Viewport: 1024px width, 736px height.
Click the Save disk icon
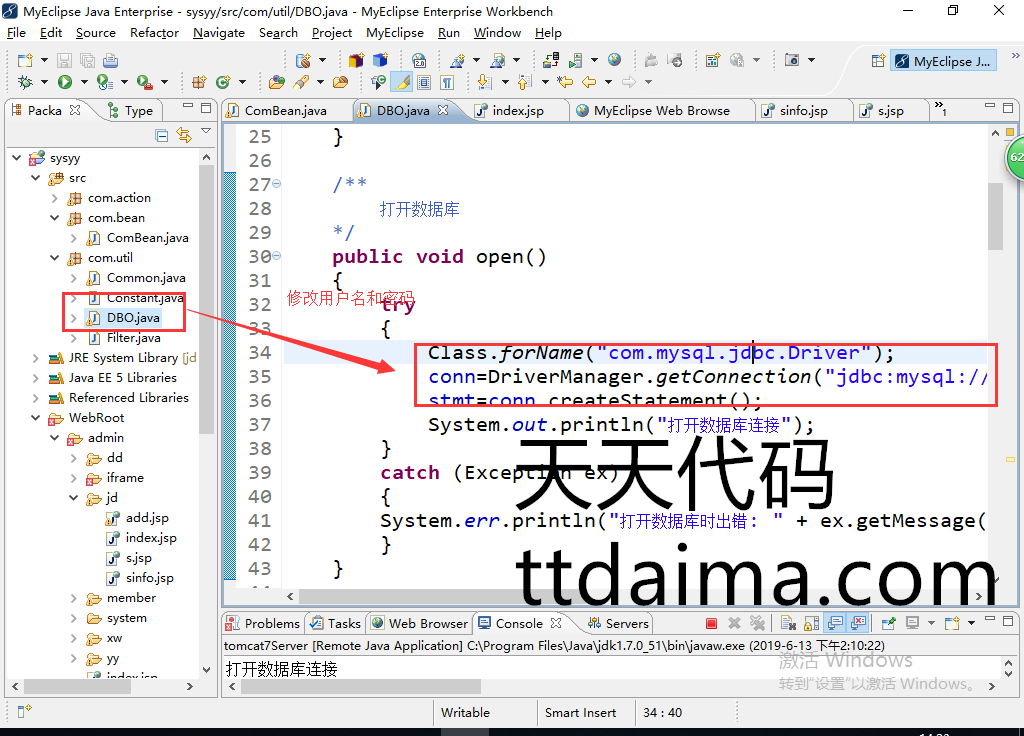click(64, 60)
